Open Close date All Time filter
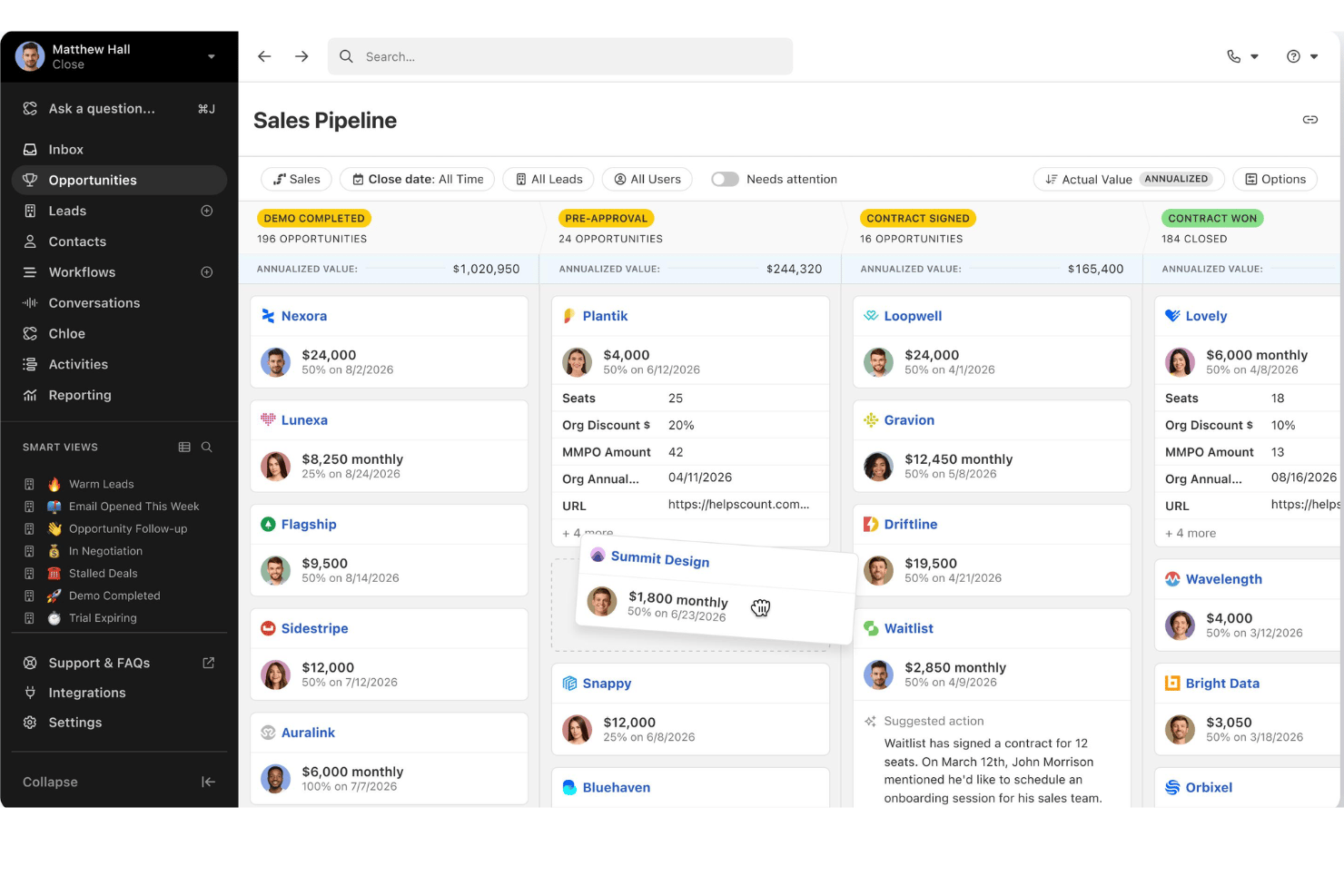Screen dimensions: 1344x896 418,179
